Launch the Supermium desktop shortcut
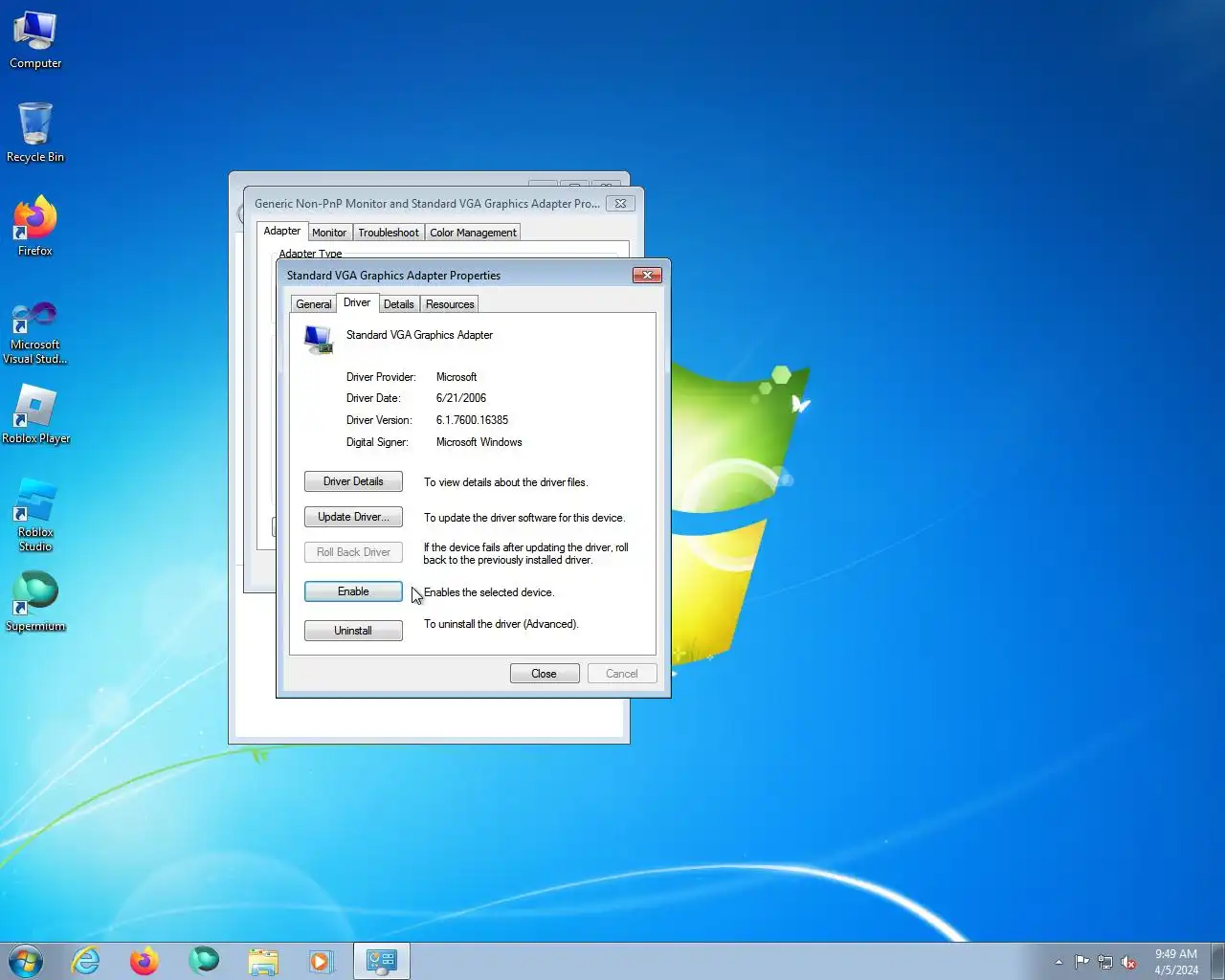 click(35, 602)
